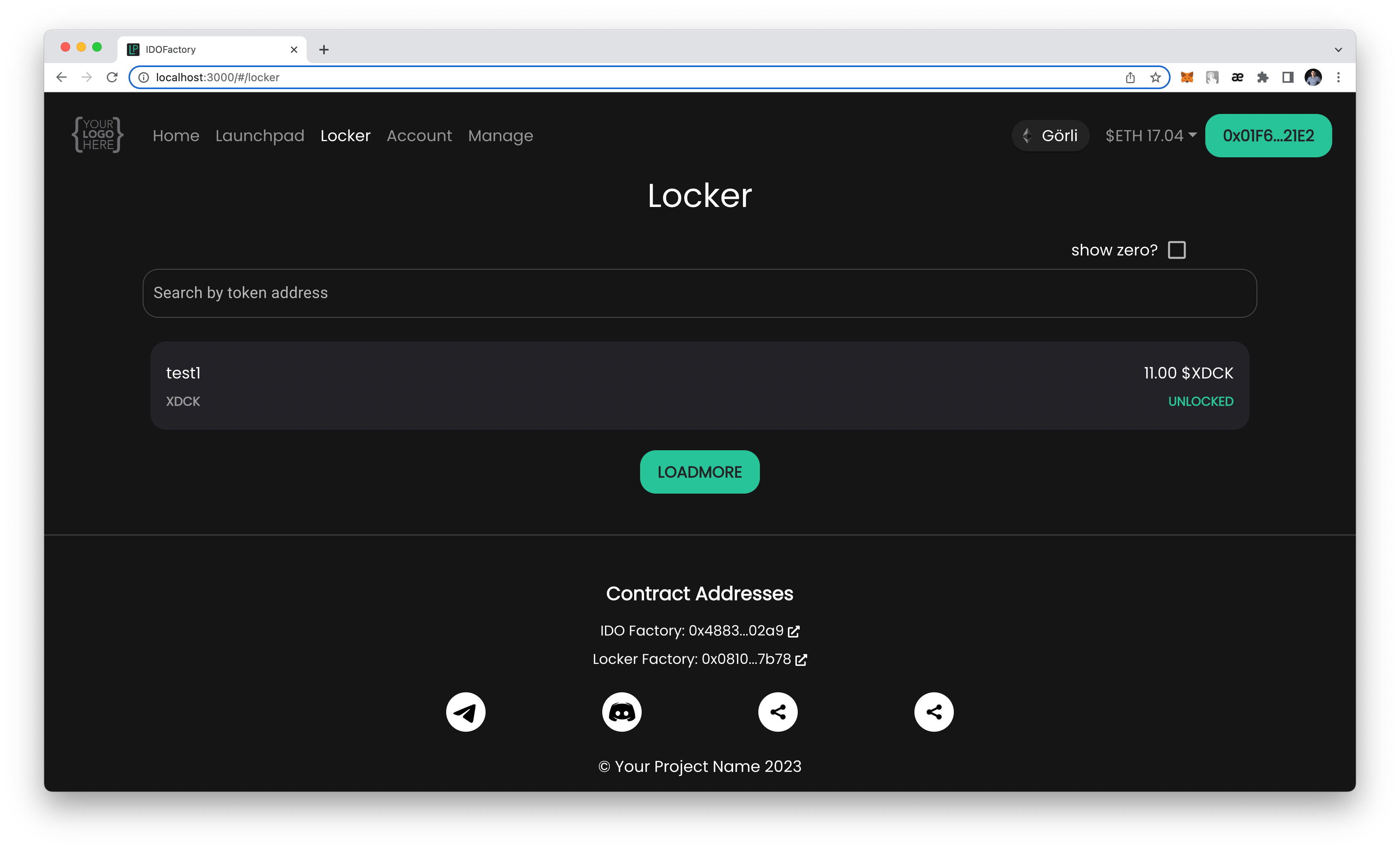Image resolution: width=1400 pixels, height=850 pixels.
Task: Click the Your Logo Here logo
Action: tap(98, 135)
